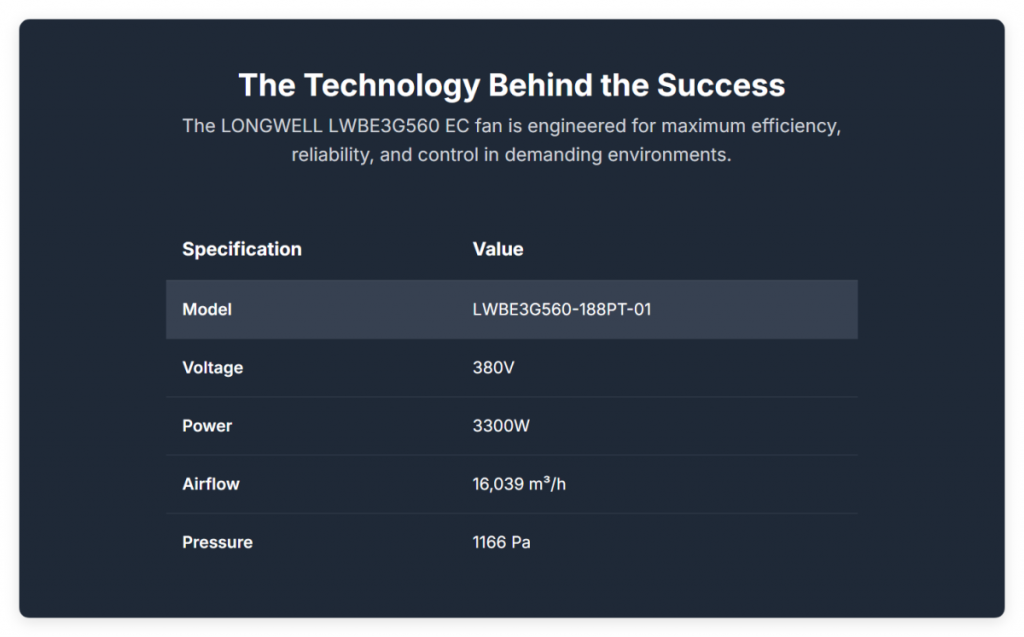Select the Airflow row label
1024x637 pixels.
click(210, 484)
